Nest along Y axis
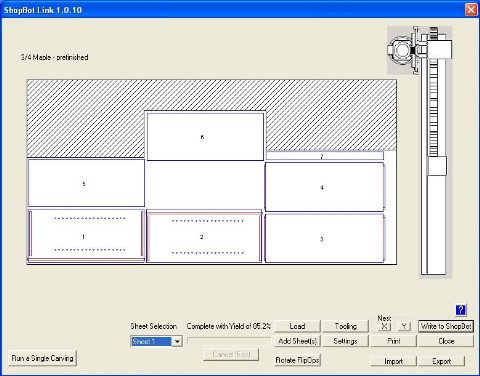 (x=404, y=326)
